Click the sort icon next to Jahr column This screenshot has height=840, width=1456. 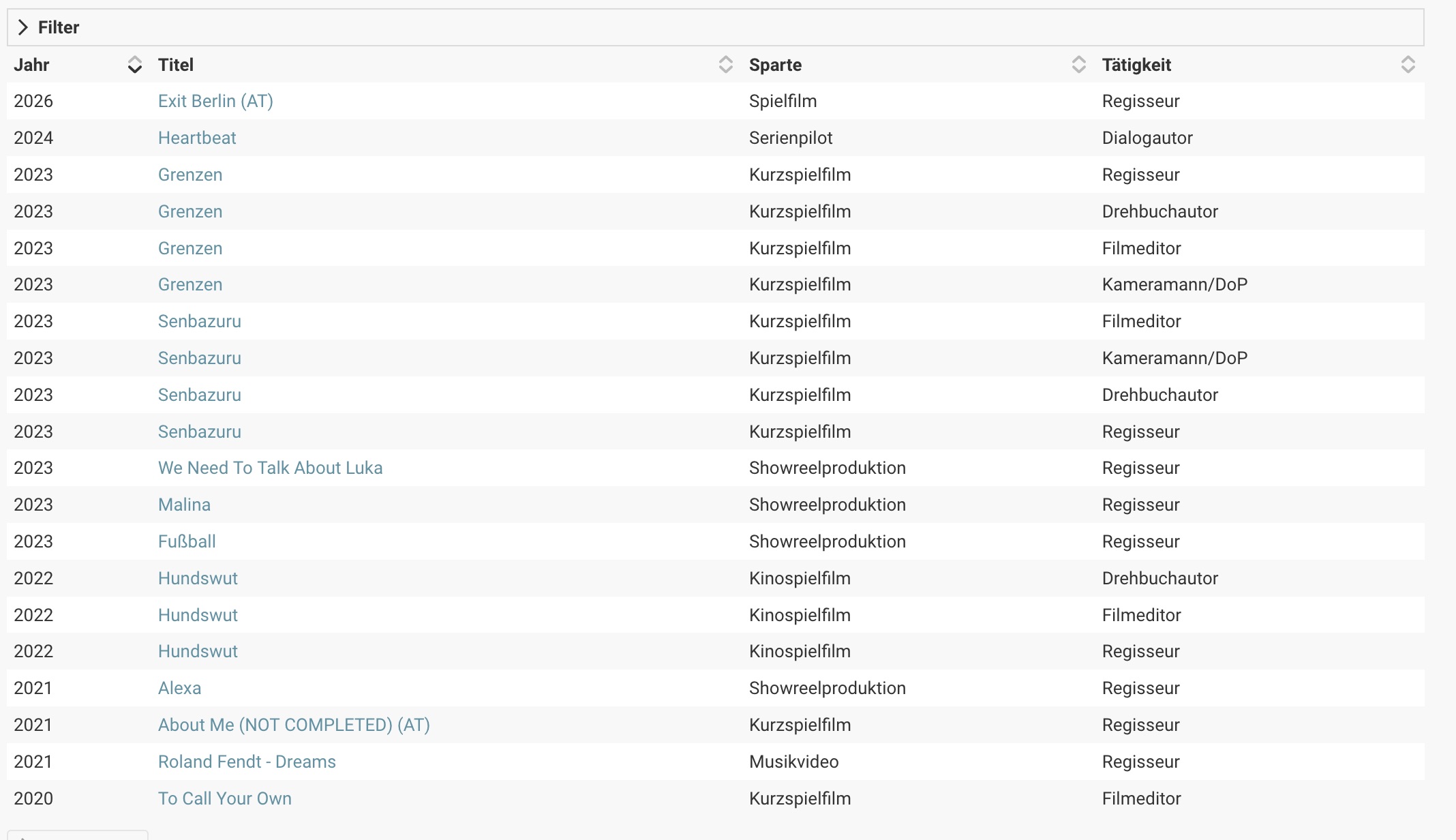[x=135, y=65]
